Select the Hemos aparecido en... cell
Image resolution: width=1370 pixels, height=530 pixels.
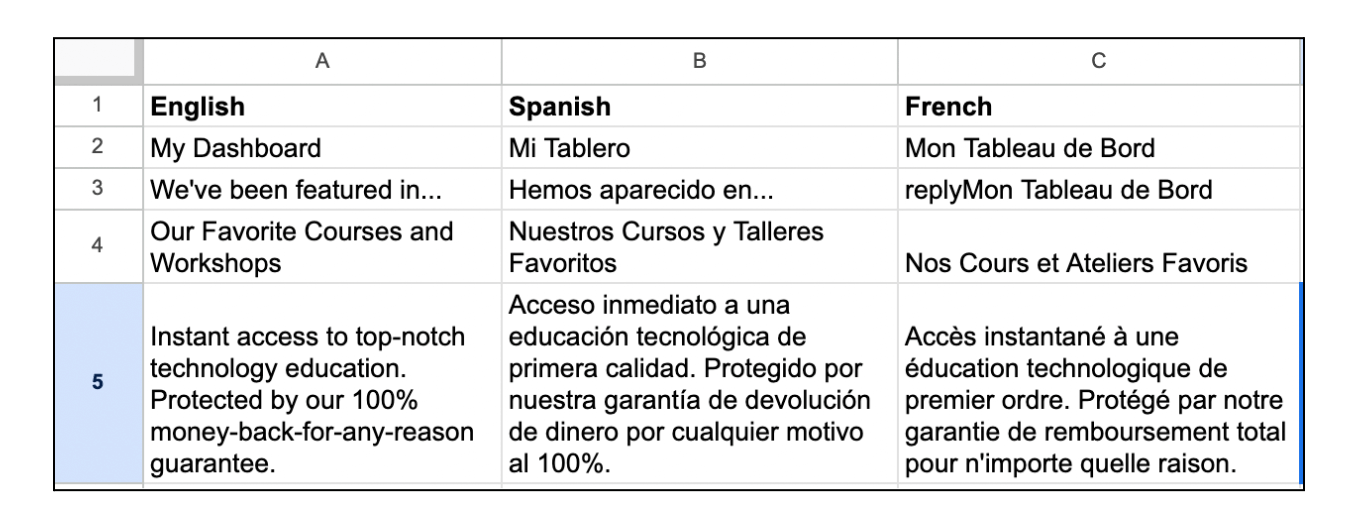click(x=699, y=190)
